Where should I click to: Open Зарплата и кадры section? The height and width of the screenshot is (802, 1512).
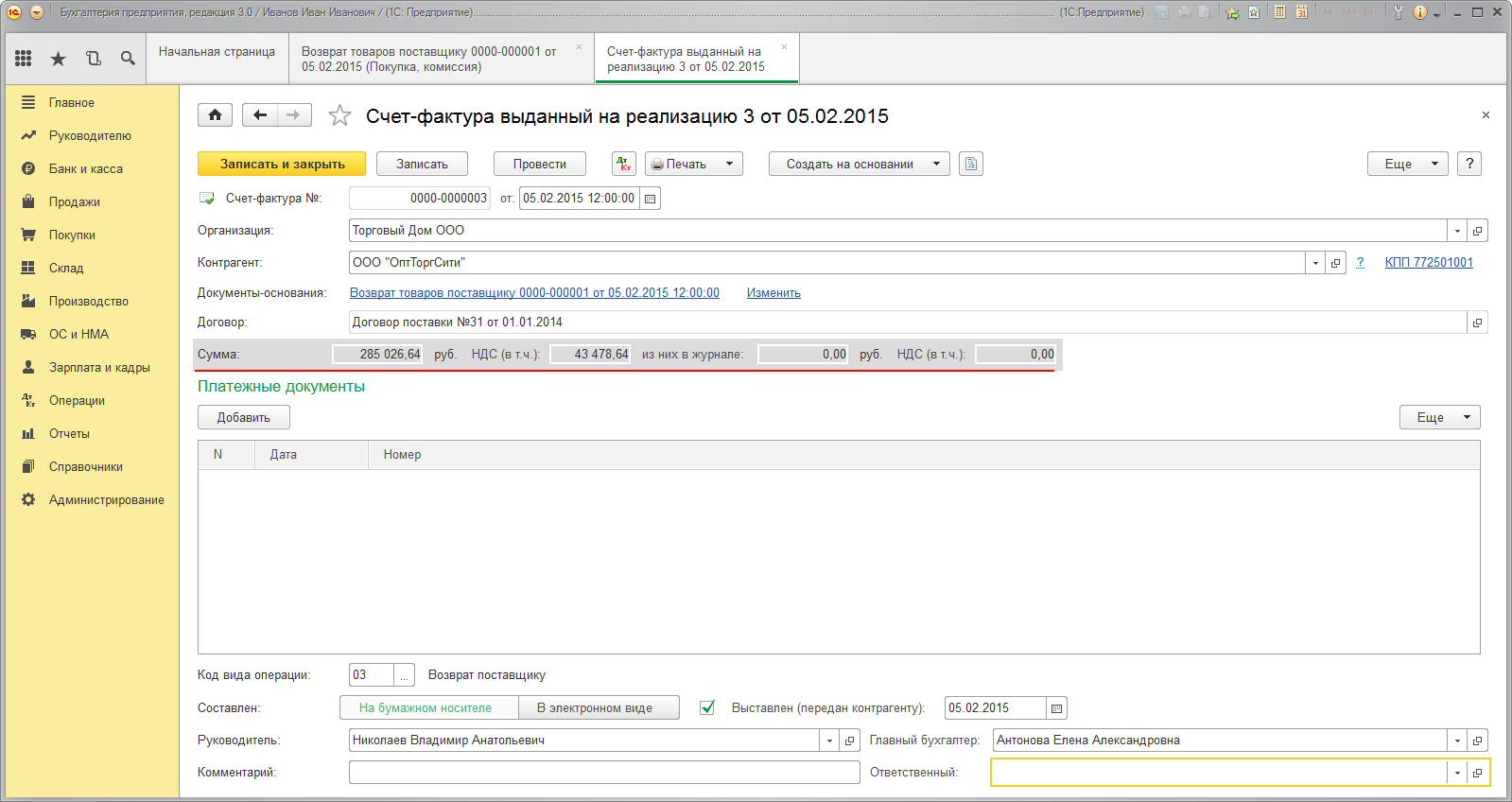[x=99, y=367]
